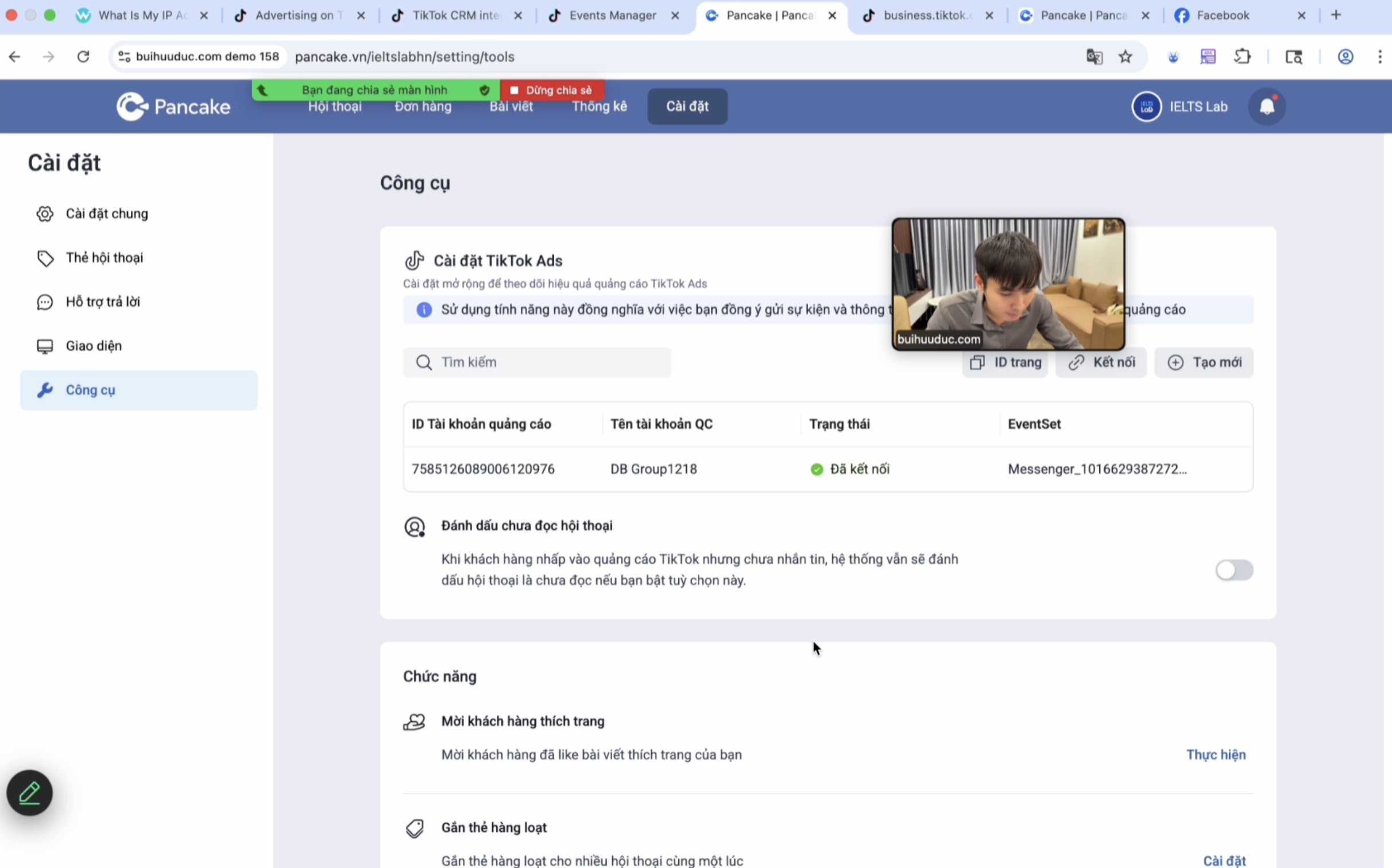Open Thống kê menu
This screenshot has height=868, width=1392.
599,107
